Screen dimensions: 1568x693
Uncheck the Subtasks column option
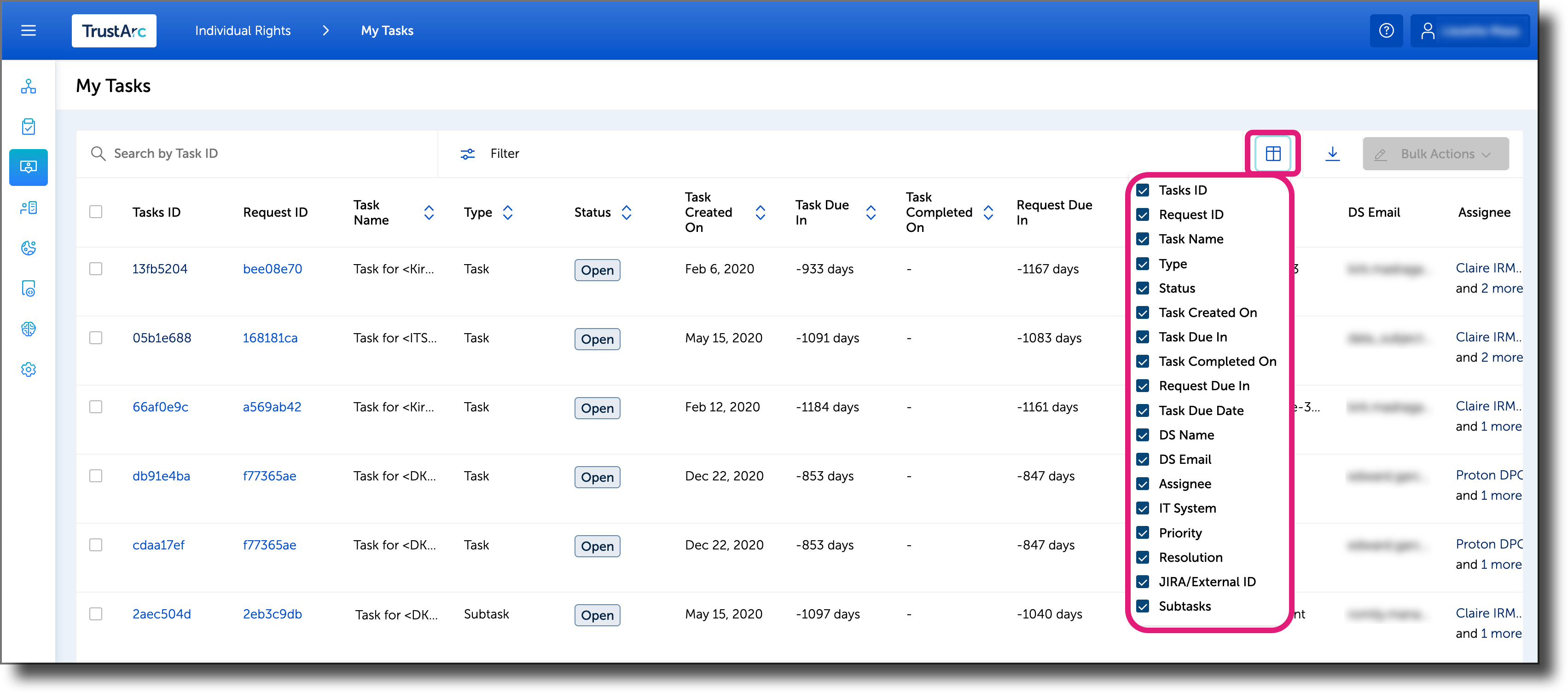click(1143, 606)
